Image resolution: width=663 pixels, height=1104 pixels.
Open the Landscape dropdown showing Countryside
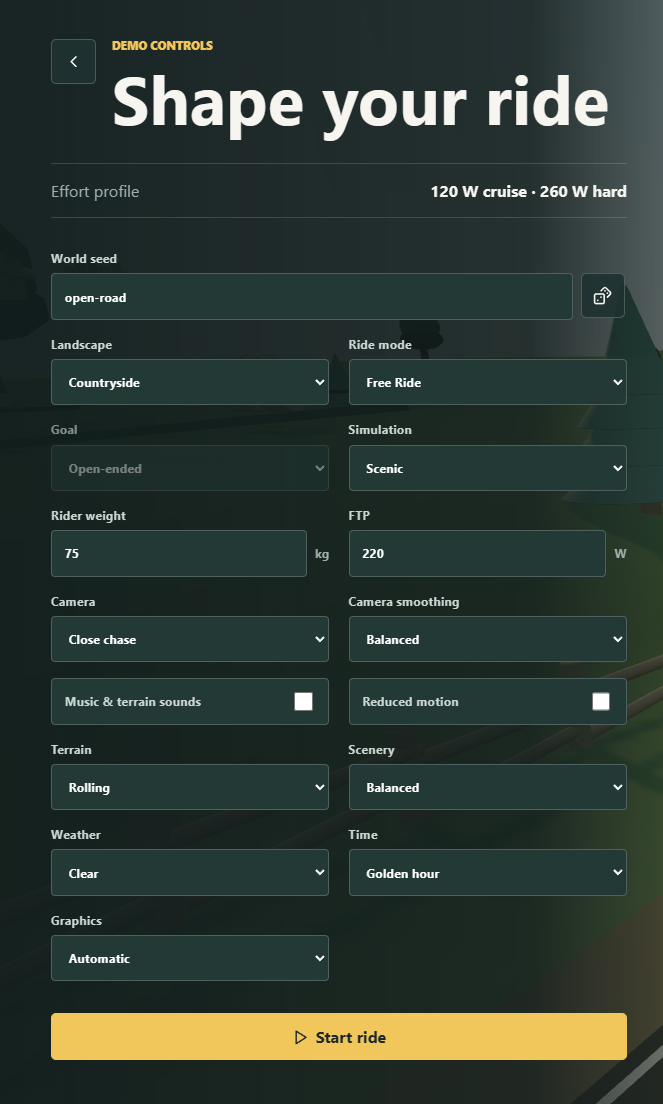click(189, 382)
